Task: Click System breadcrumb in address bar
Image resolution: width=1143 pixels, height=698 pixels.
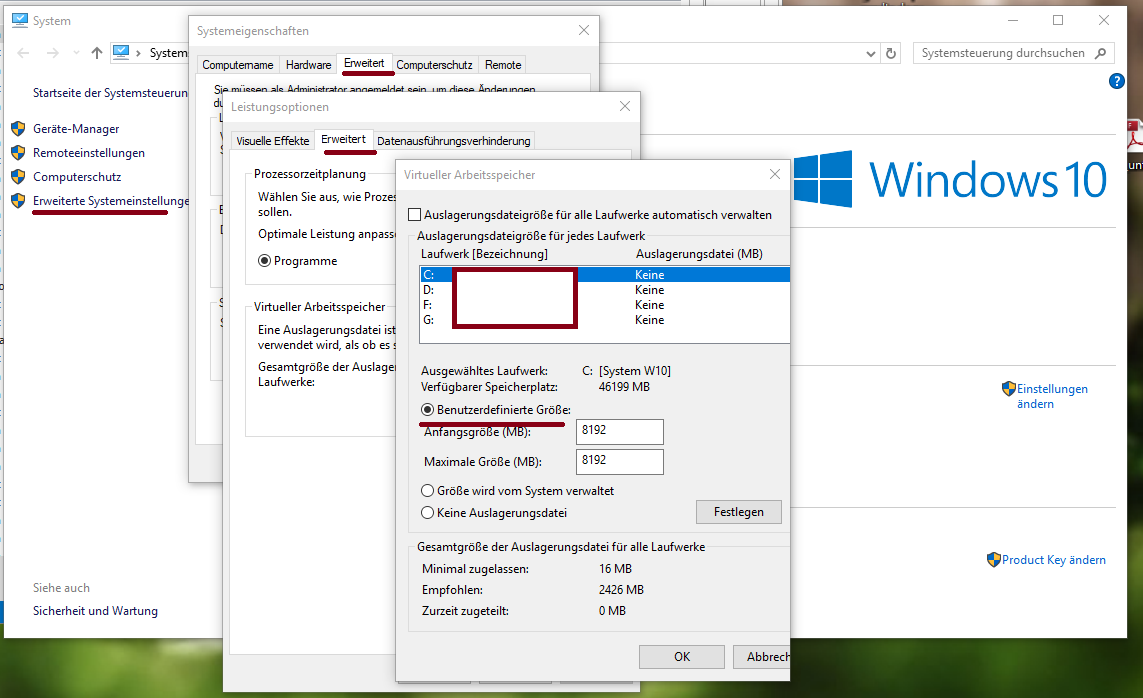Action: click(168, 53)
